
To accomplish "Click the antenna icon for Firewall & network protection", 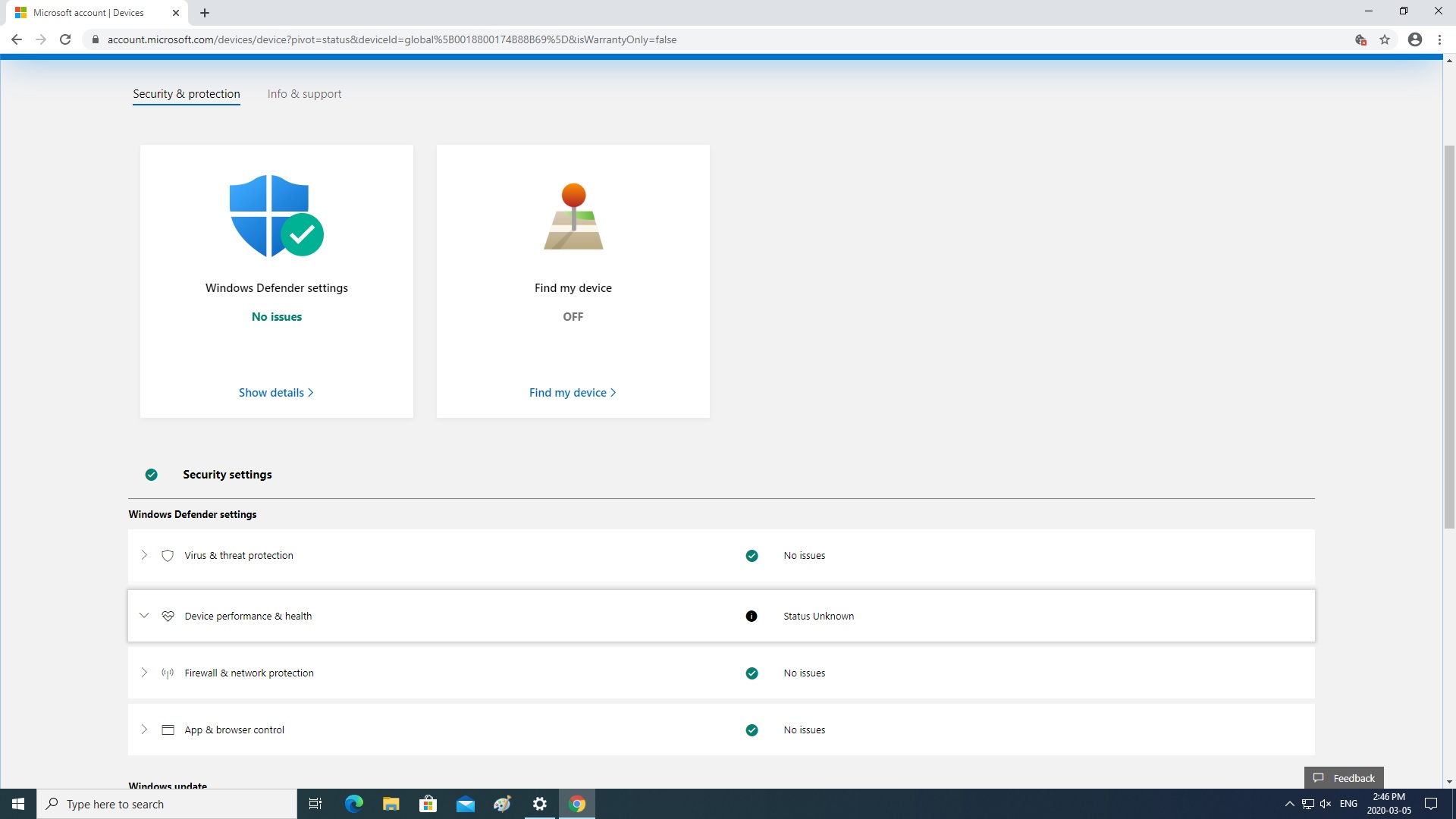I will point(168,673).
